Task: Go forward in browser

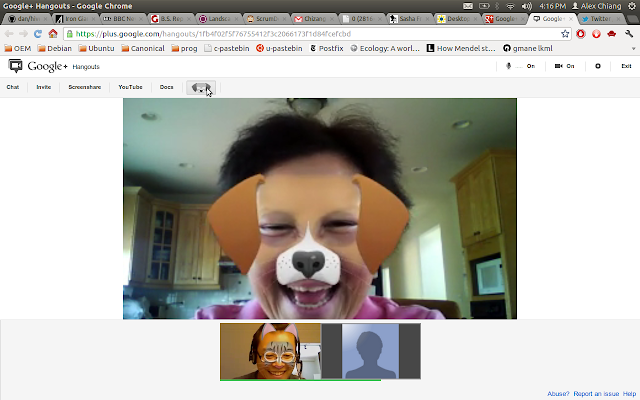Action: point(23,34)
